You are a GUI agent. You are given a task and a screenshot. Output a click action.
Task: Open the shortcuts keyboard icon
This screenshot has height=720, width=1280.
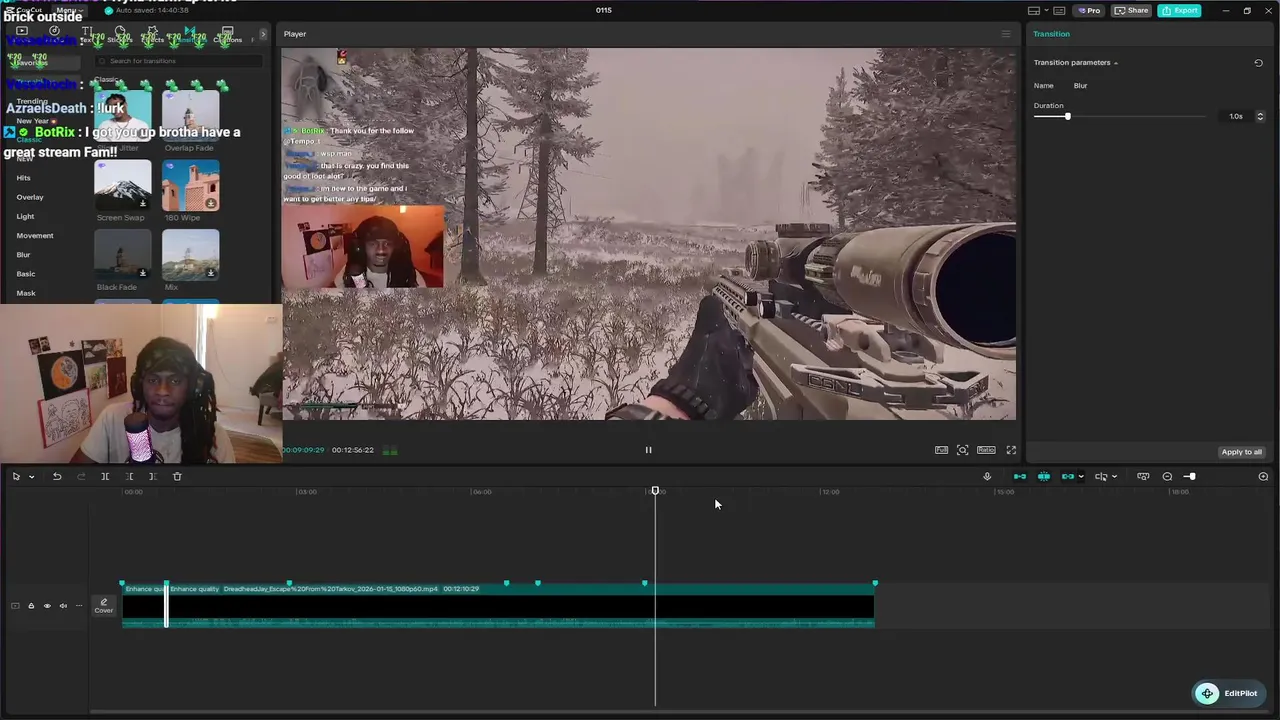coord(1059,10)
